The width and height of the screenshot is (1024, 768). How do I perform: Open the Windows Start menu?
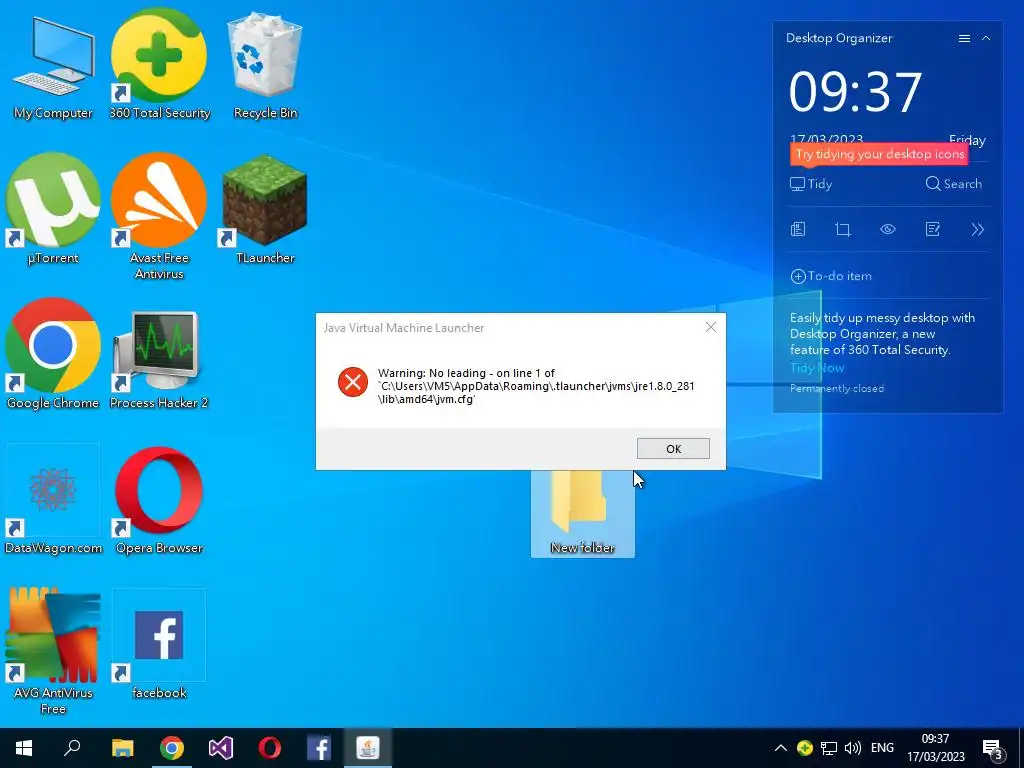coord(24,748)
